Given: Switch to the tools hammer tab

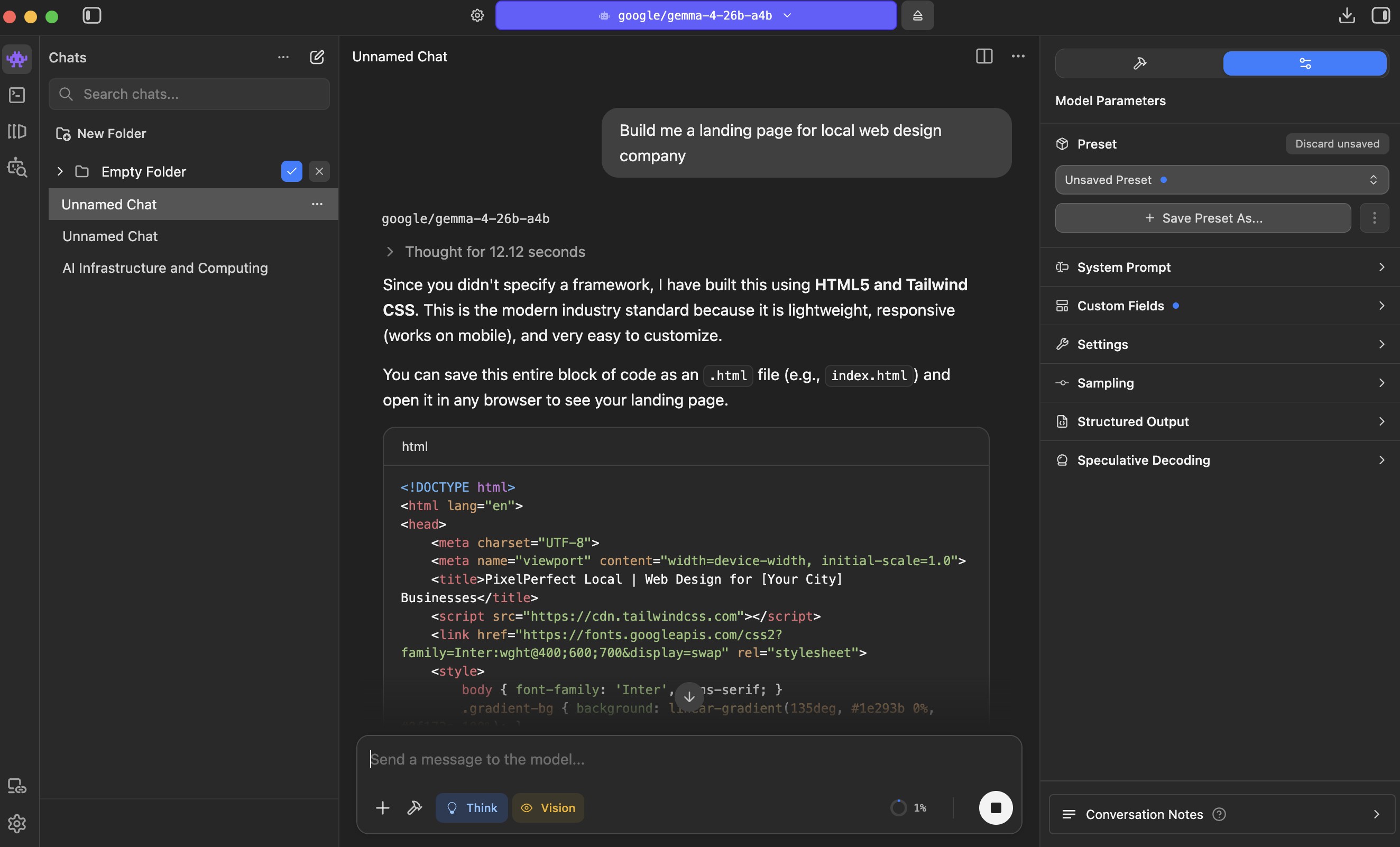Looking at the screenshot, I should (1139, 63).
